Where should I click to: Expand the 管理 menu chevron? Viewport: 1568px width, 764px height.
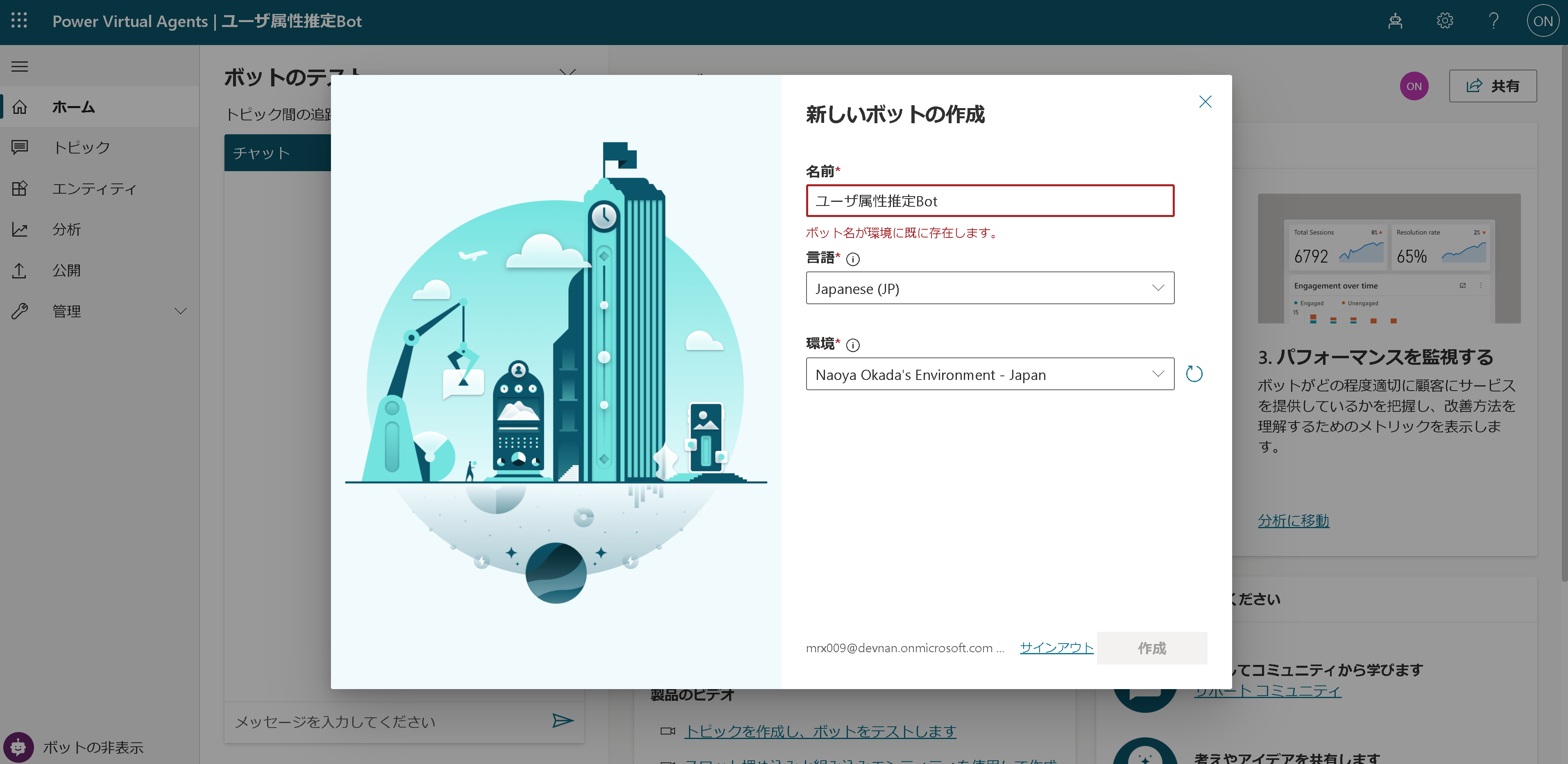click(180, 311)
